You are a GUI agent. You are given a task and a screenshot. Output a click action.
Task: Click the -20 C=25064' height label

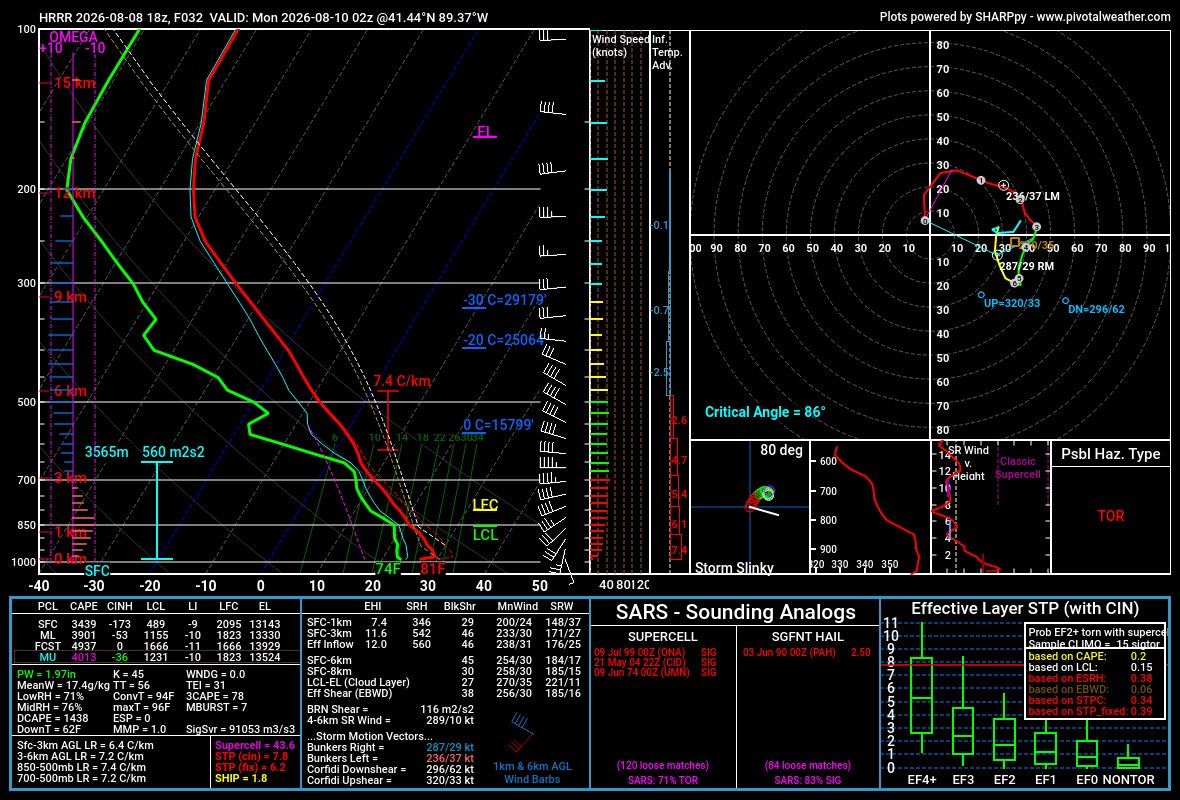503,340
